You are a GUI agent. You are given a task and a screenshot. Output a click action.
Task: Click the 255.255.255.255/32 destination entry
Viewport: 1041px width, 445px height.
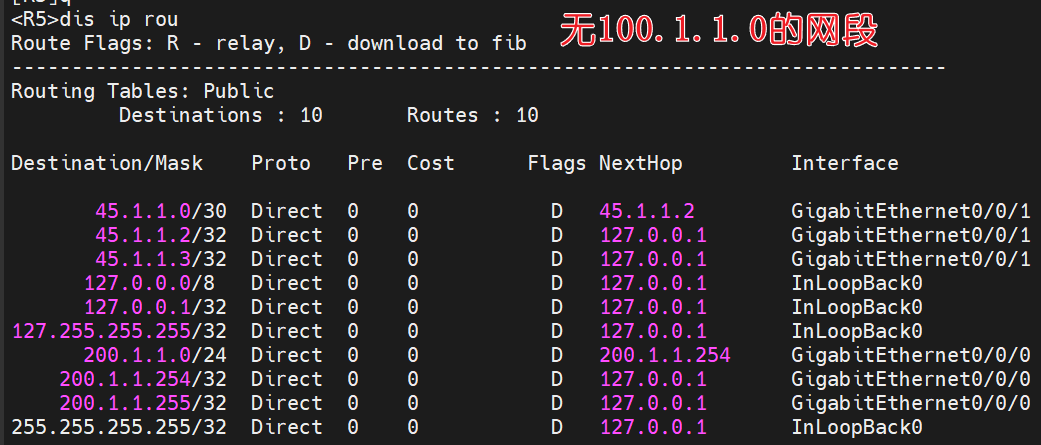(x=119, y=427)
